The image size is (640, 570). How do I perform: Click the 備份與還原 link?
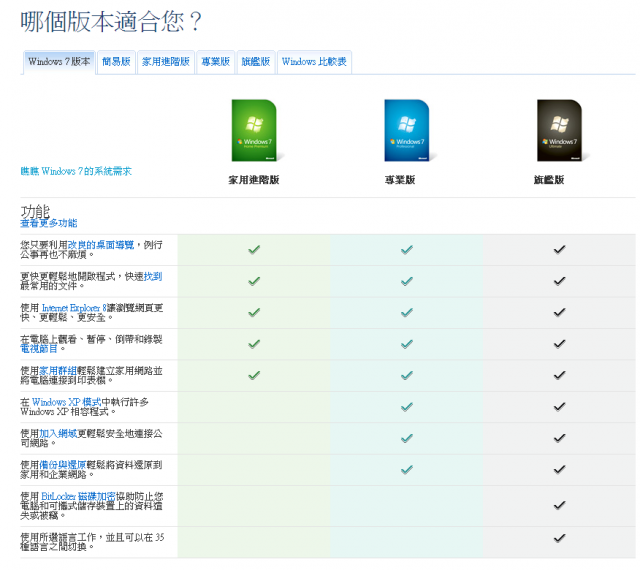coord(62,465)
